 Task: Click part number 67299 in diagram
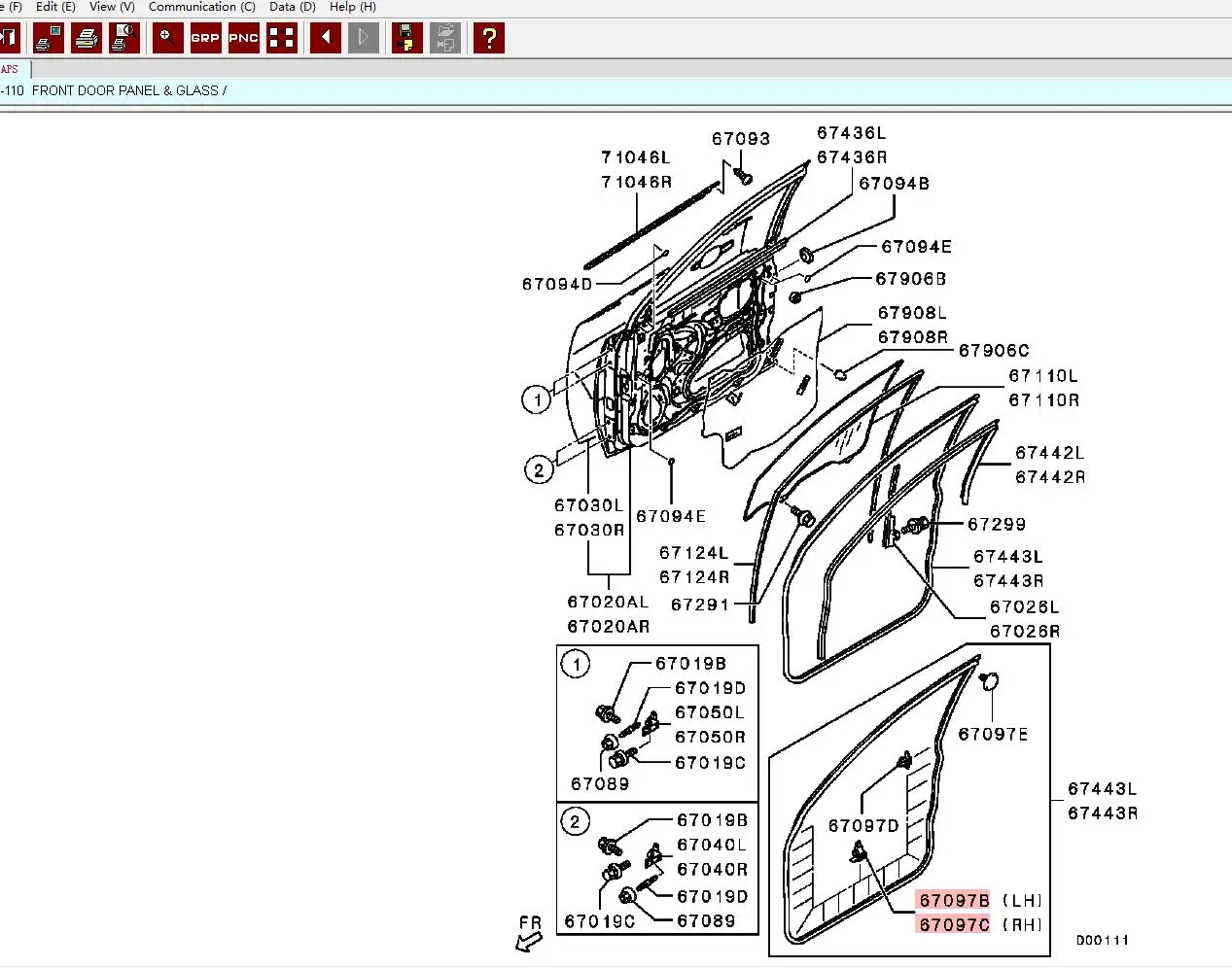pyautogui.click(x=997, y=525)
